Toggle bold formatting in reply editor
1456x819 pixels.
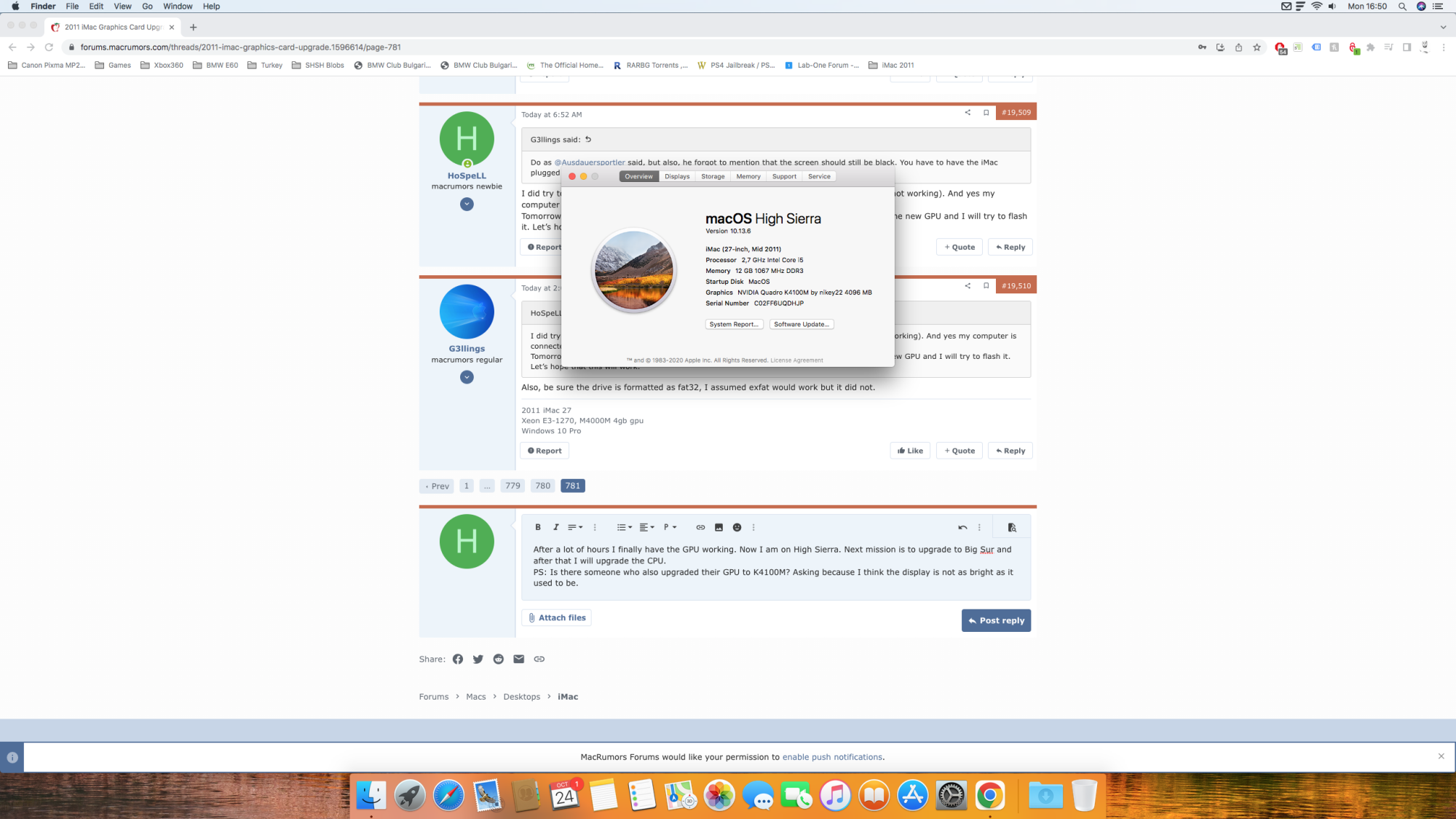click(x=538, y=527)
